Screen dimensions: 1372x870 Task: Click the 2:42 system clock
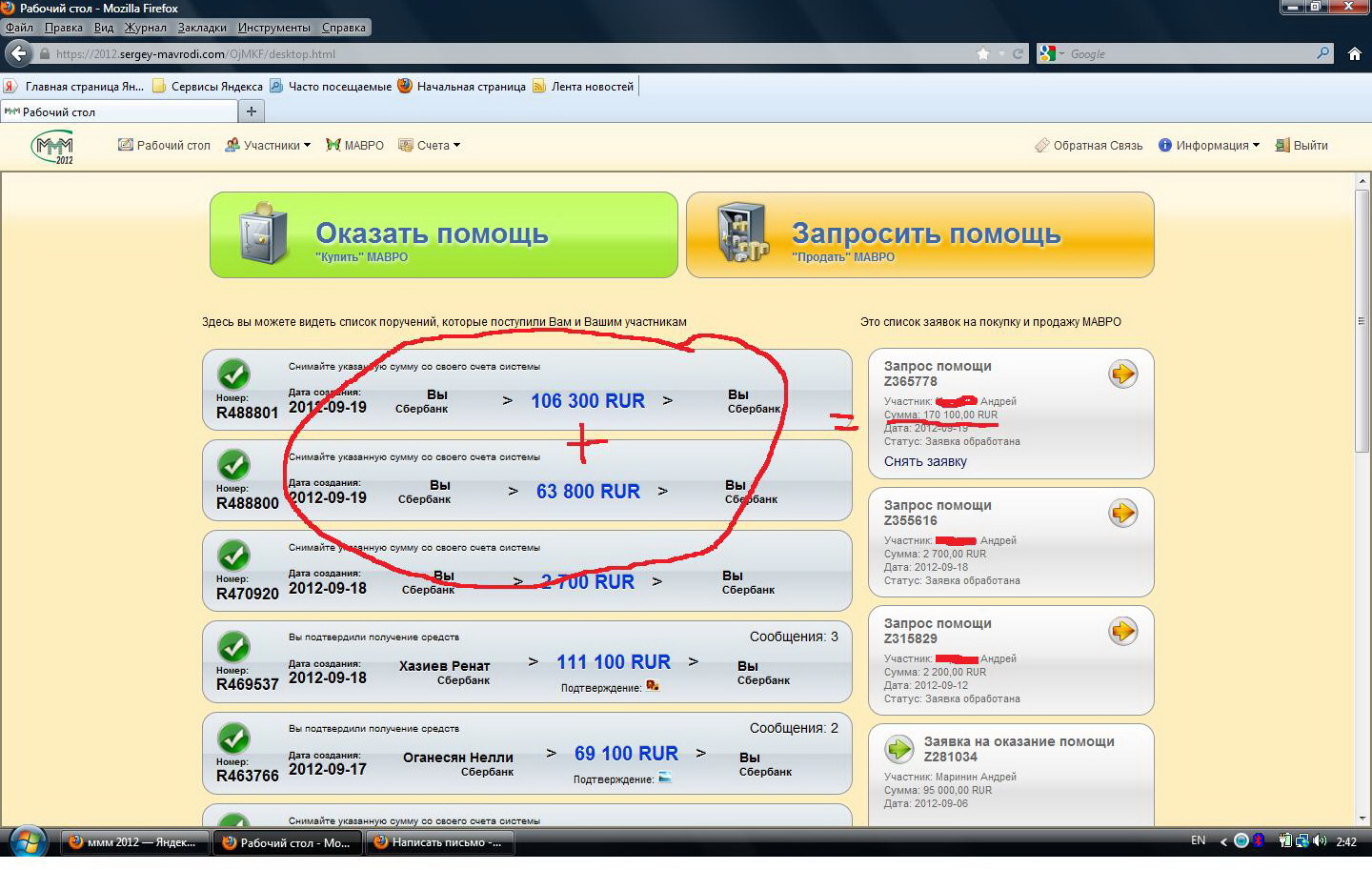pyautogui.click(x=1346, y=842)
